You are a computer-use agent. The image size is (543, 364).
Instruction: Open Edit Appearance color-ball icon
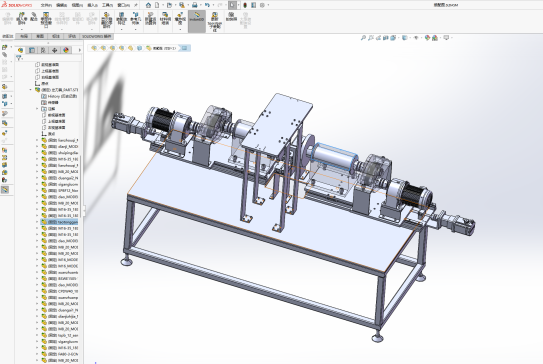(427, 38)
